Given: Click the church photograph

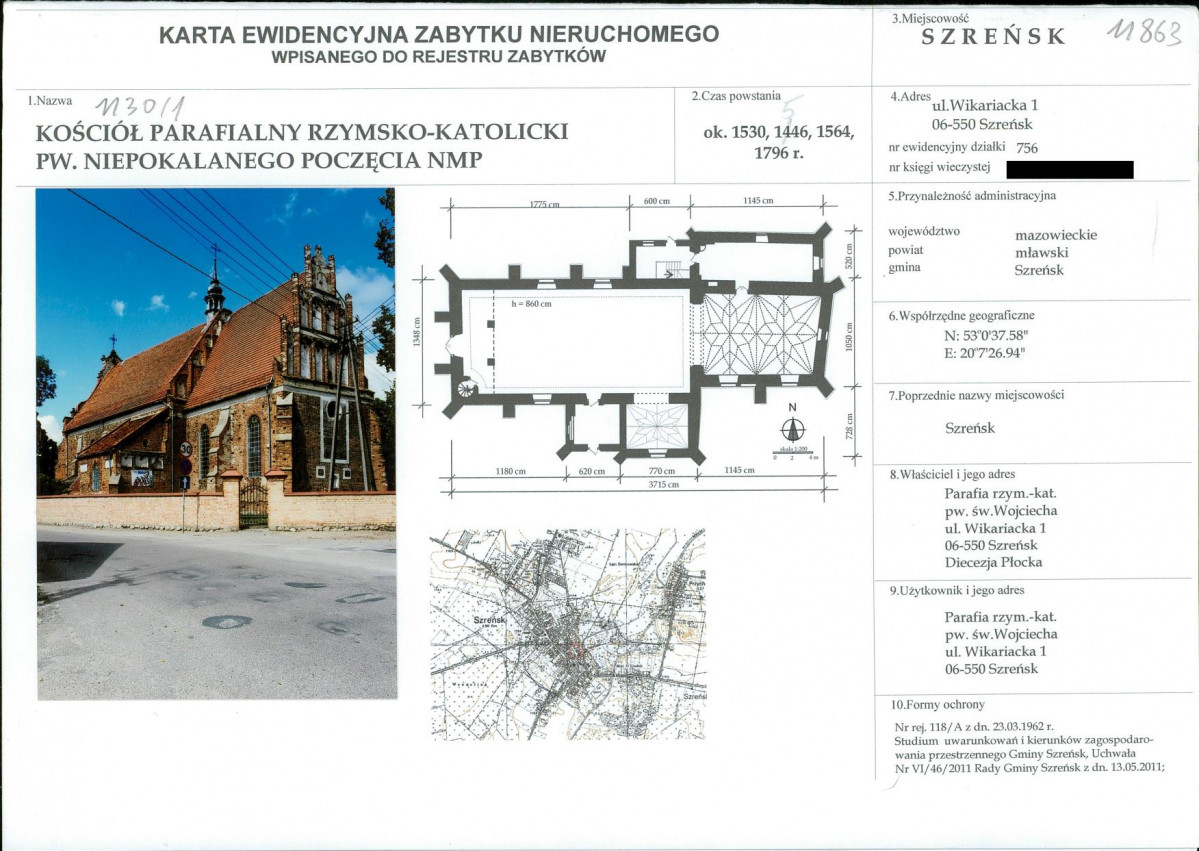Looking at the screenshot, I should point(216,443).
